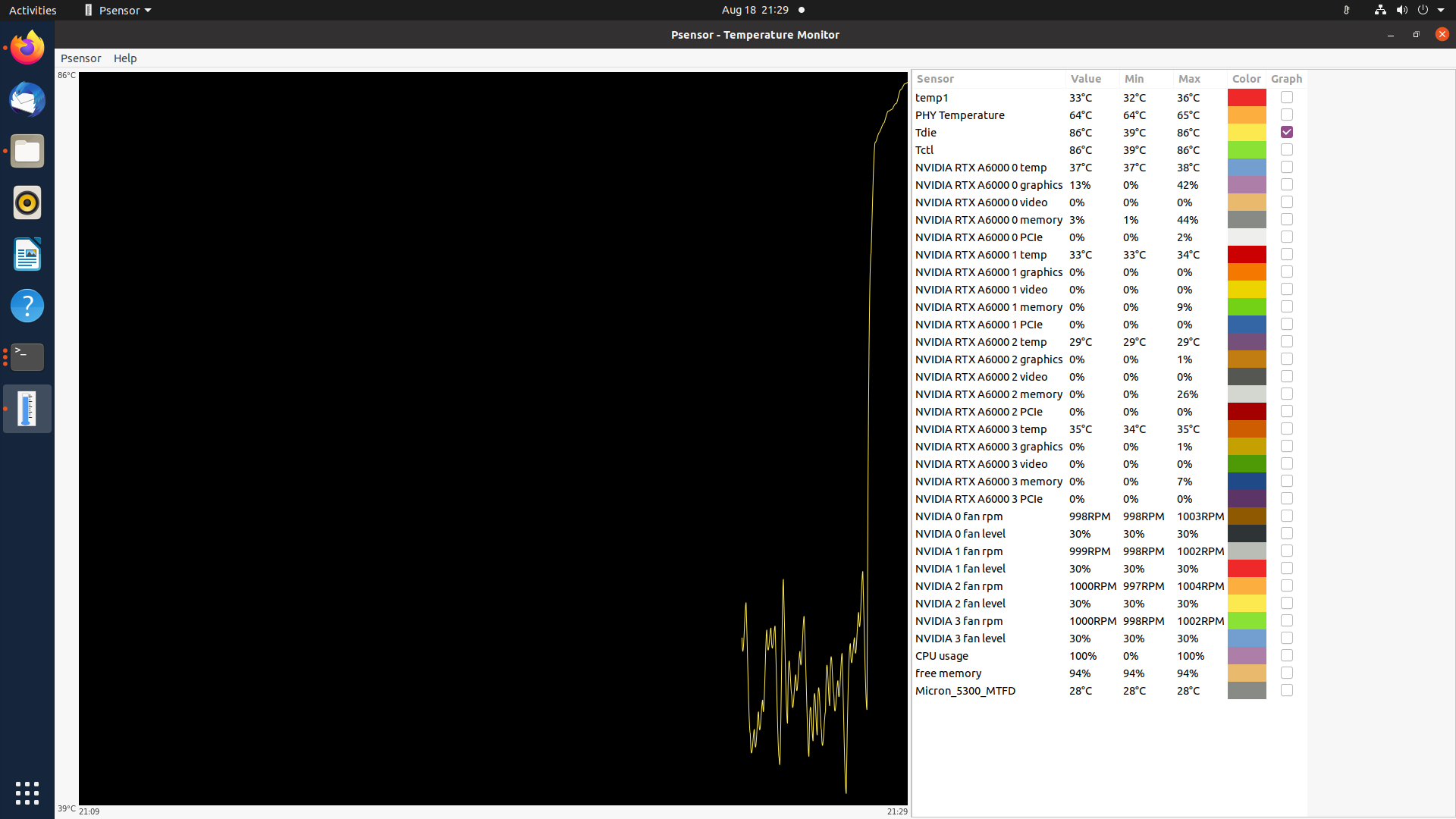Sort by the Sensor column header
This screenshot has width=1456, height=819.
(988, 79)
